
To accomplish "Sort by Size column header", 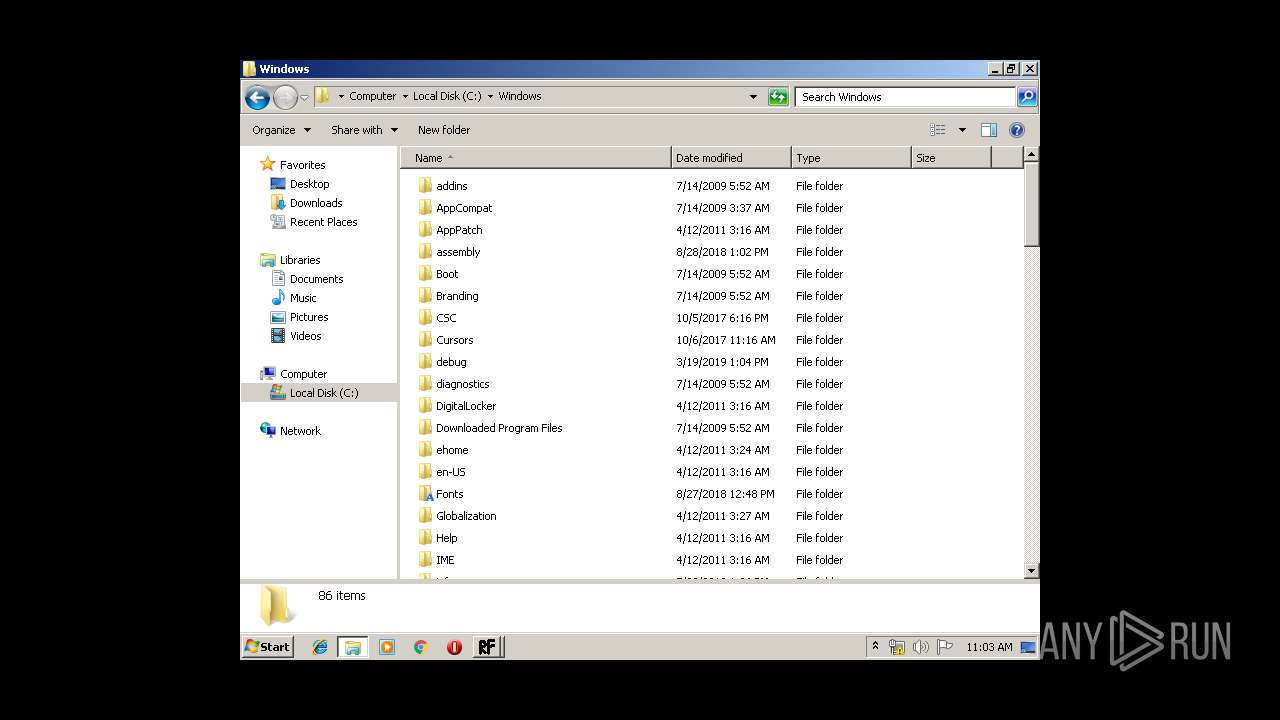I will point(951,158).
